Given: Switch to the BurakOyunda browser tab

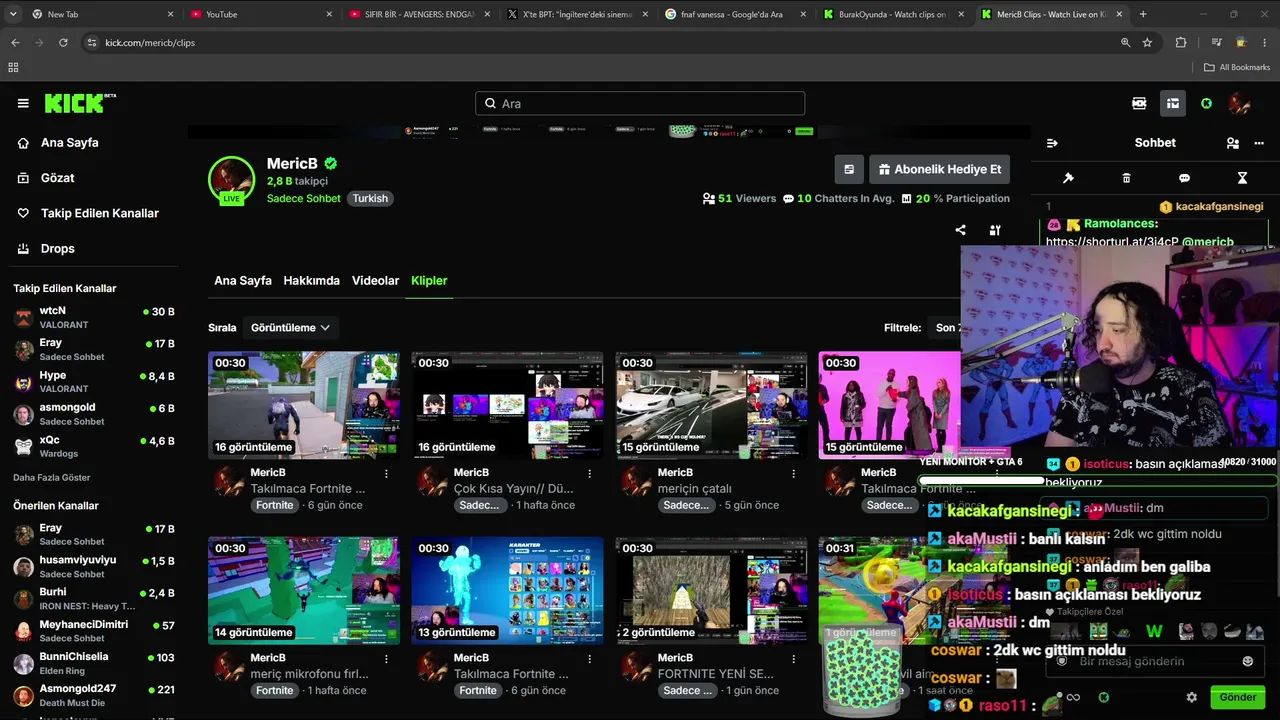Looking at the screenshot, I should 893,14.
